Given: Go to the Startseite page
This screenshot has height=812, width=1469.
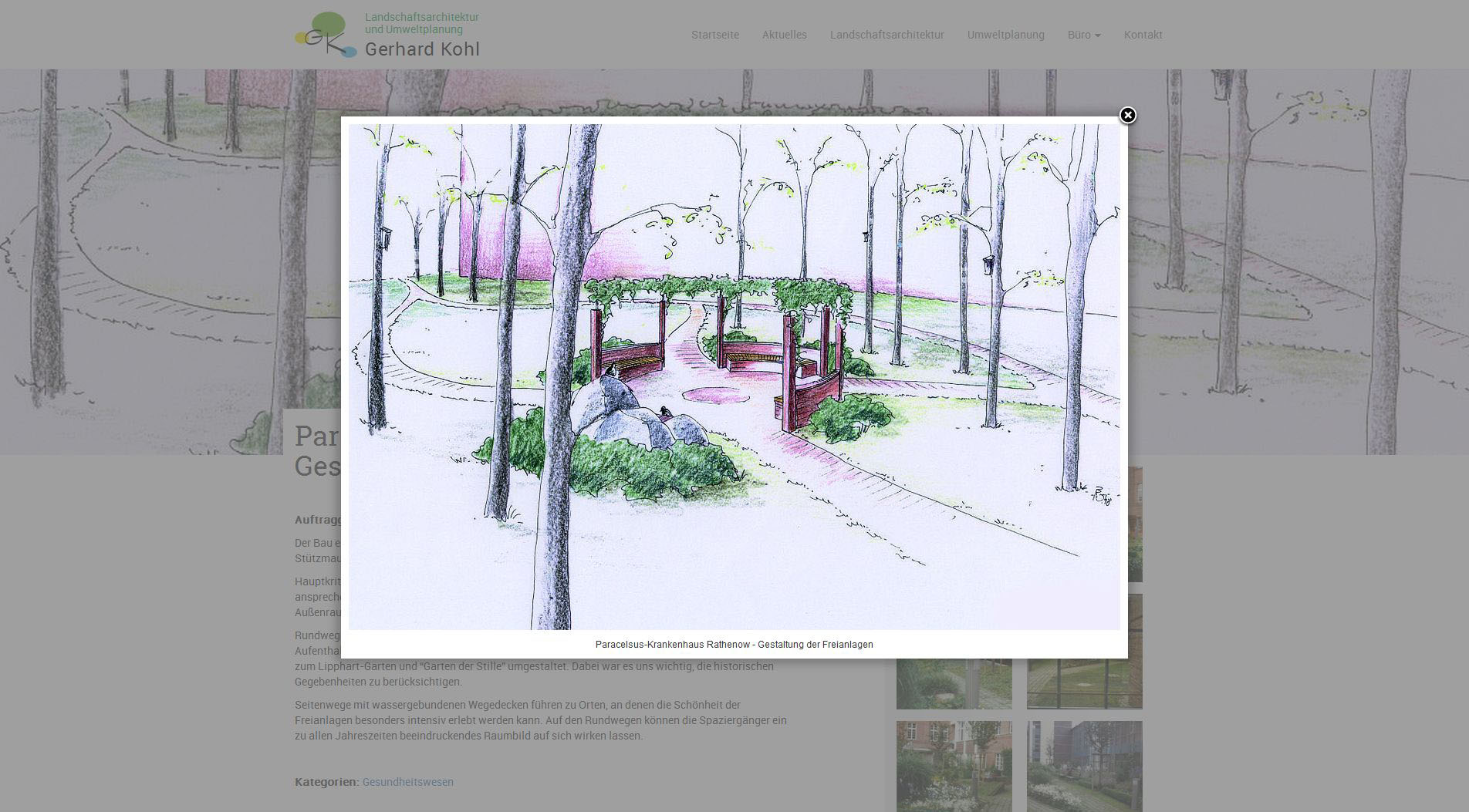Looking at the screenshot, I should pos(714,35).
